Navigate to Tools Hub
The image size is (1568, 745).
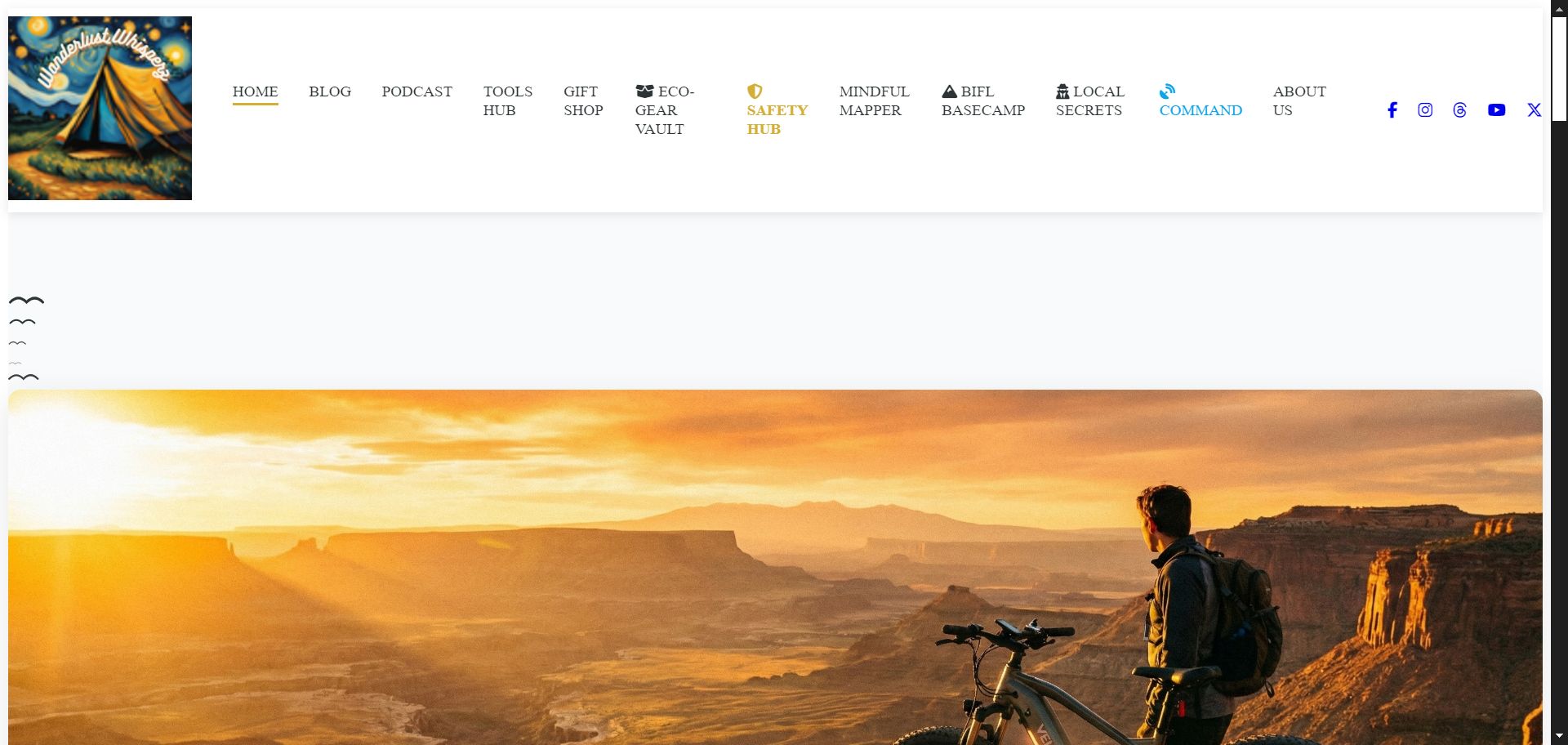tap(507, 101)
